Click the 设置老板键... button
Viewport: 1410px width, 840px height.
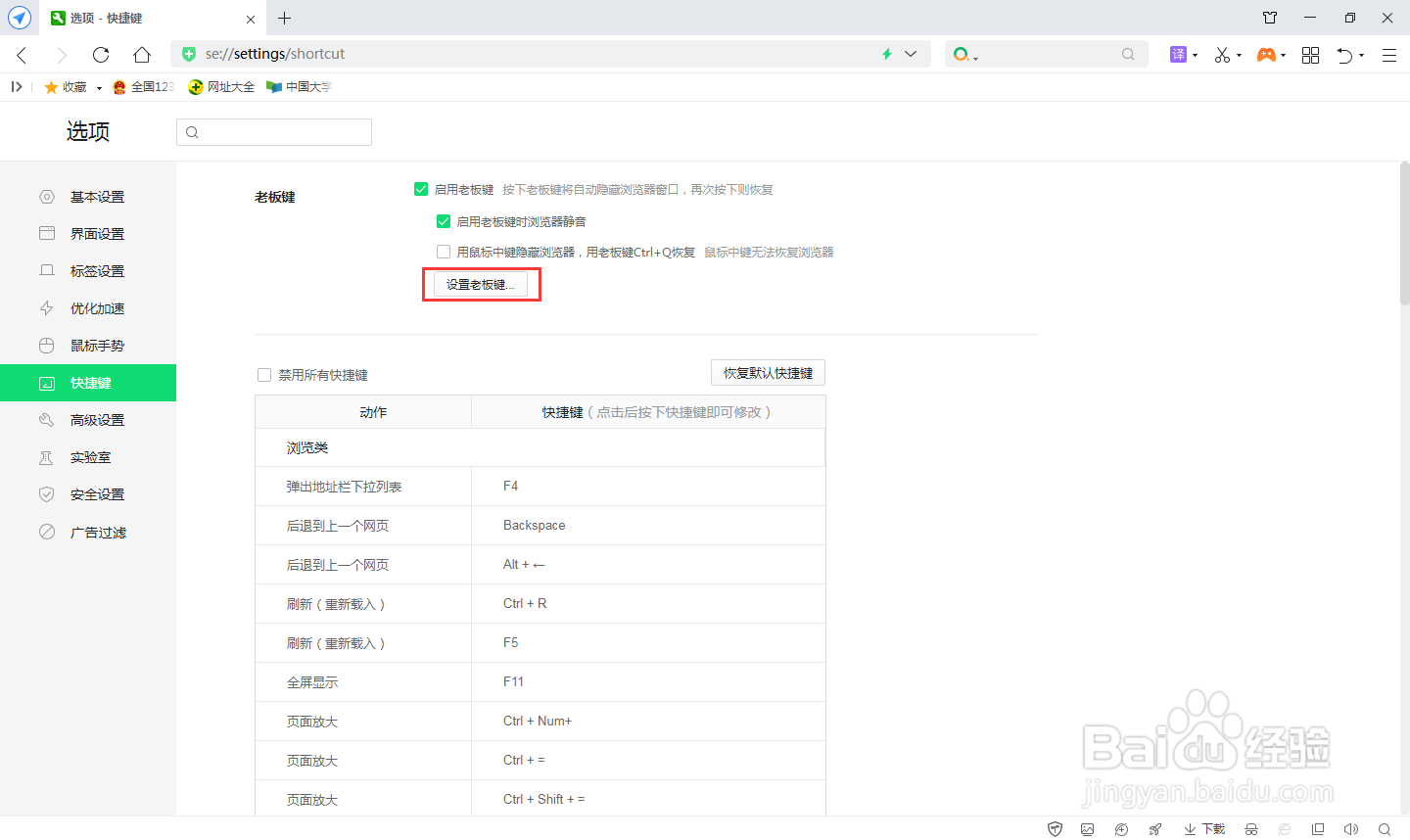point(481,285)
